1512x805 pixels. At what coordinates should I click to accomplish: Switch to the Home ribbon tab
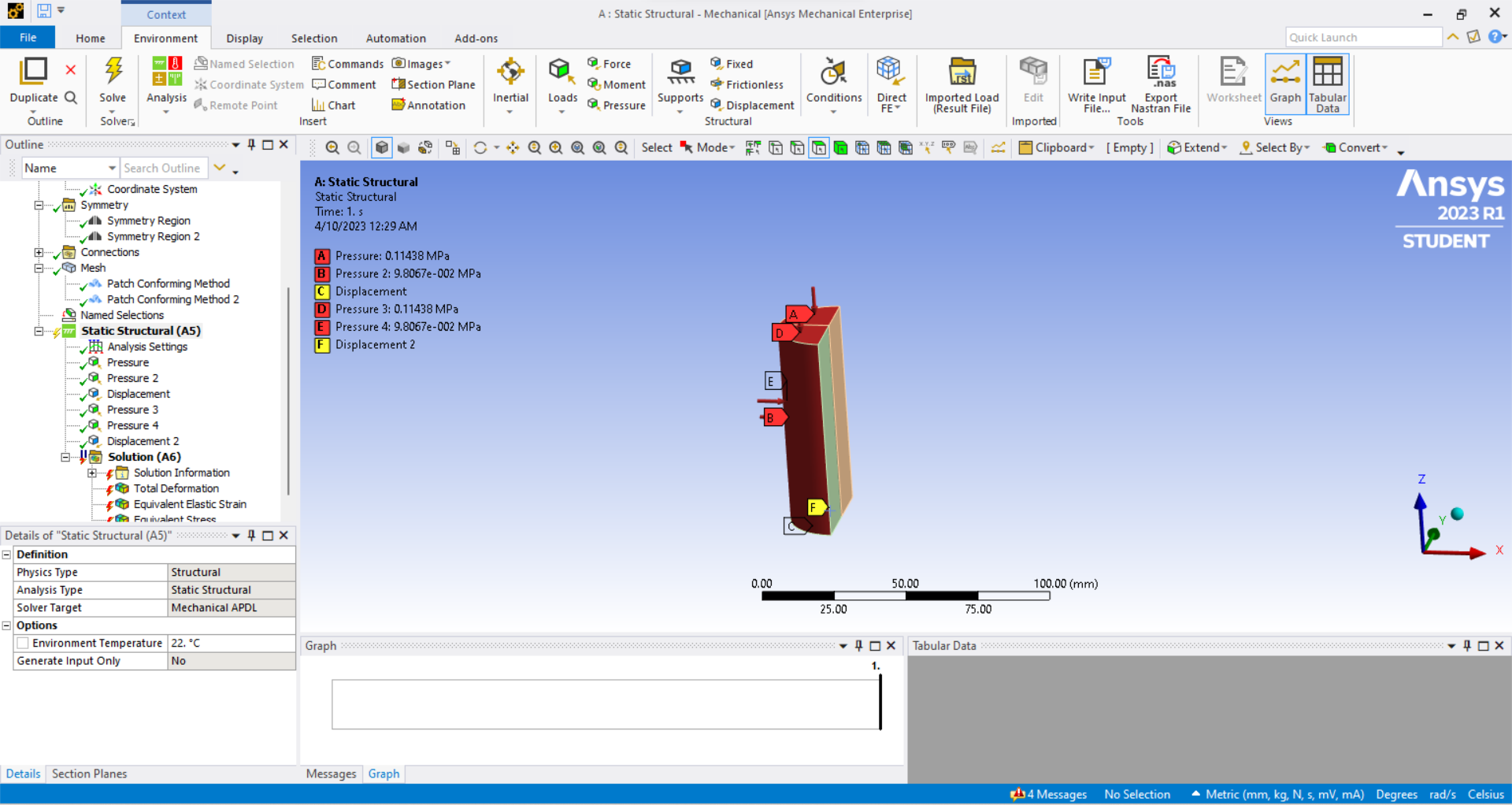[91, 38]
